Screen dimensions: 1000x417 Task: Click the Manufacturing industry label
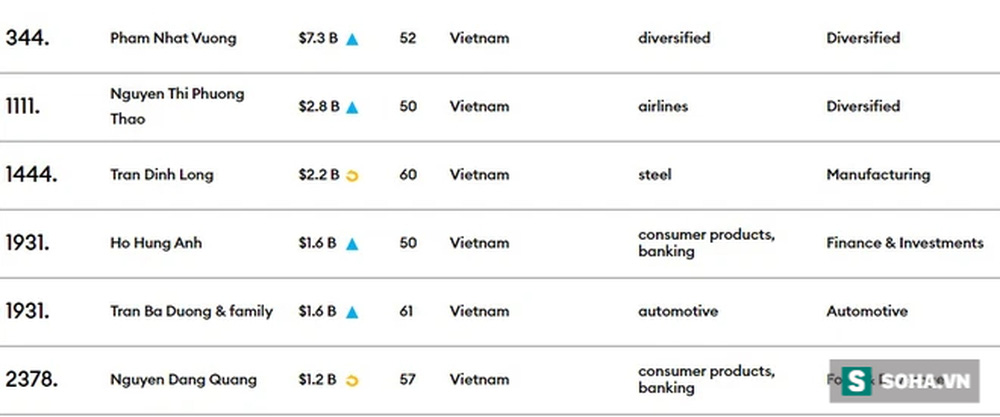pos(877,175)
